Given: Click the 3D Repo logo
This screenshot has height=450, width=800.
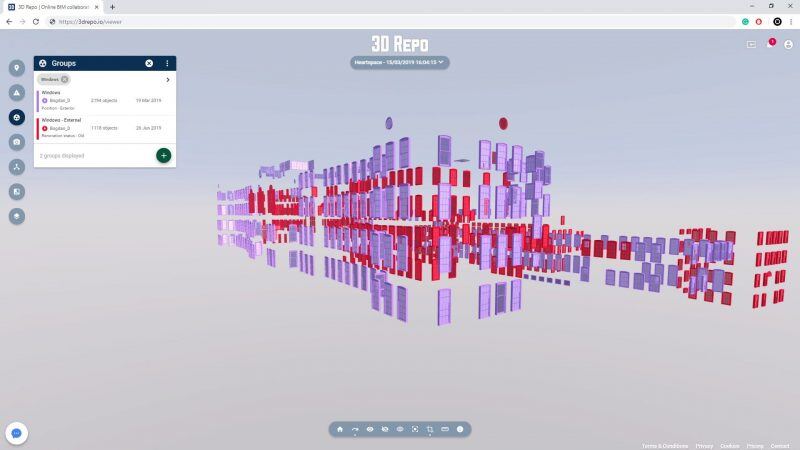Looking at the screenshot, I should (x=399, y=44).
